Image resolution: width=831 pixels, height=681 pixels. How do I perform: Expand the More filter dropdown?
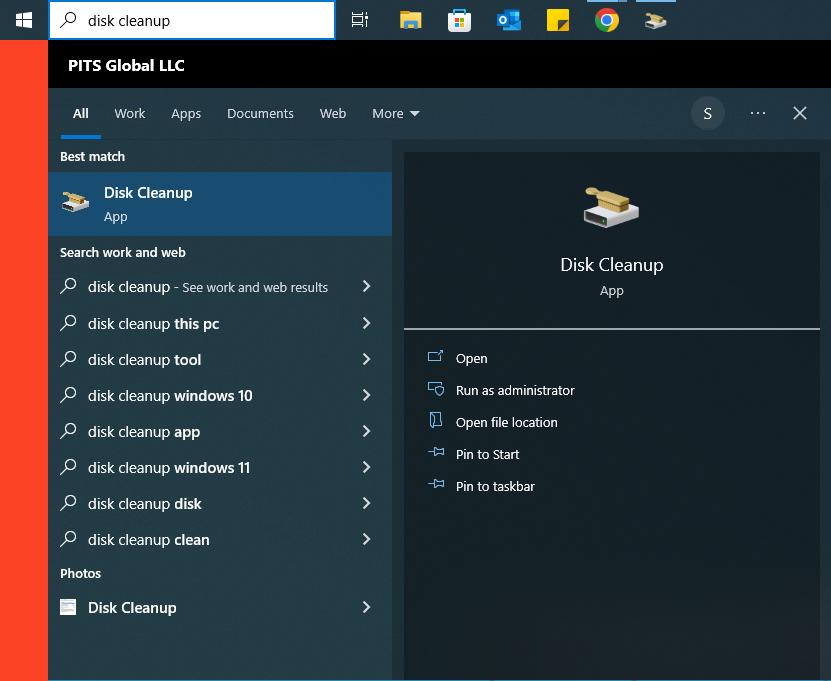pyautogui.click(x=396, y=113)
